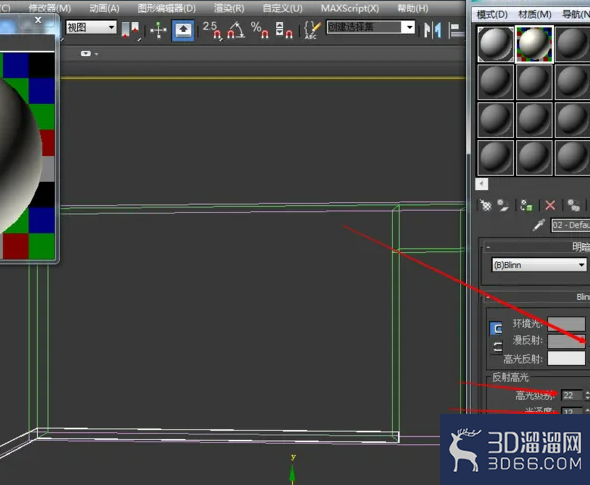Click the Mirror tool icon
This screenshot has height=485, width=590.
(432, 29)
